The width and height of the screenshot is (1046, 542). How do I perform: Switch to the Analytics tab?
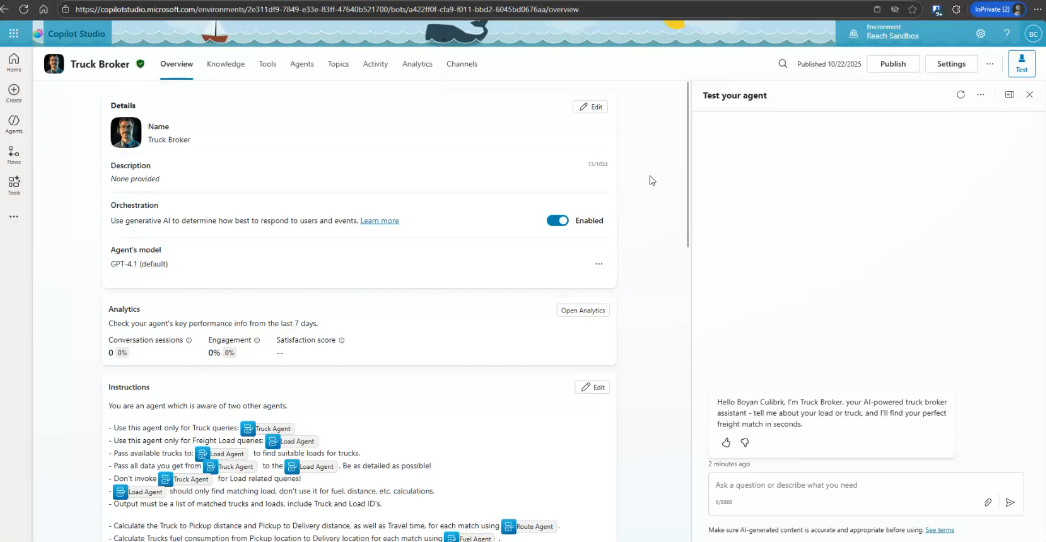(x=417, y=64)
